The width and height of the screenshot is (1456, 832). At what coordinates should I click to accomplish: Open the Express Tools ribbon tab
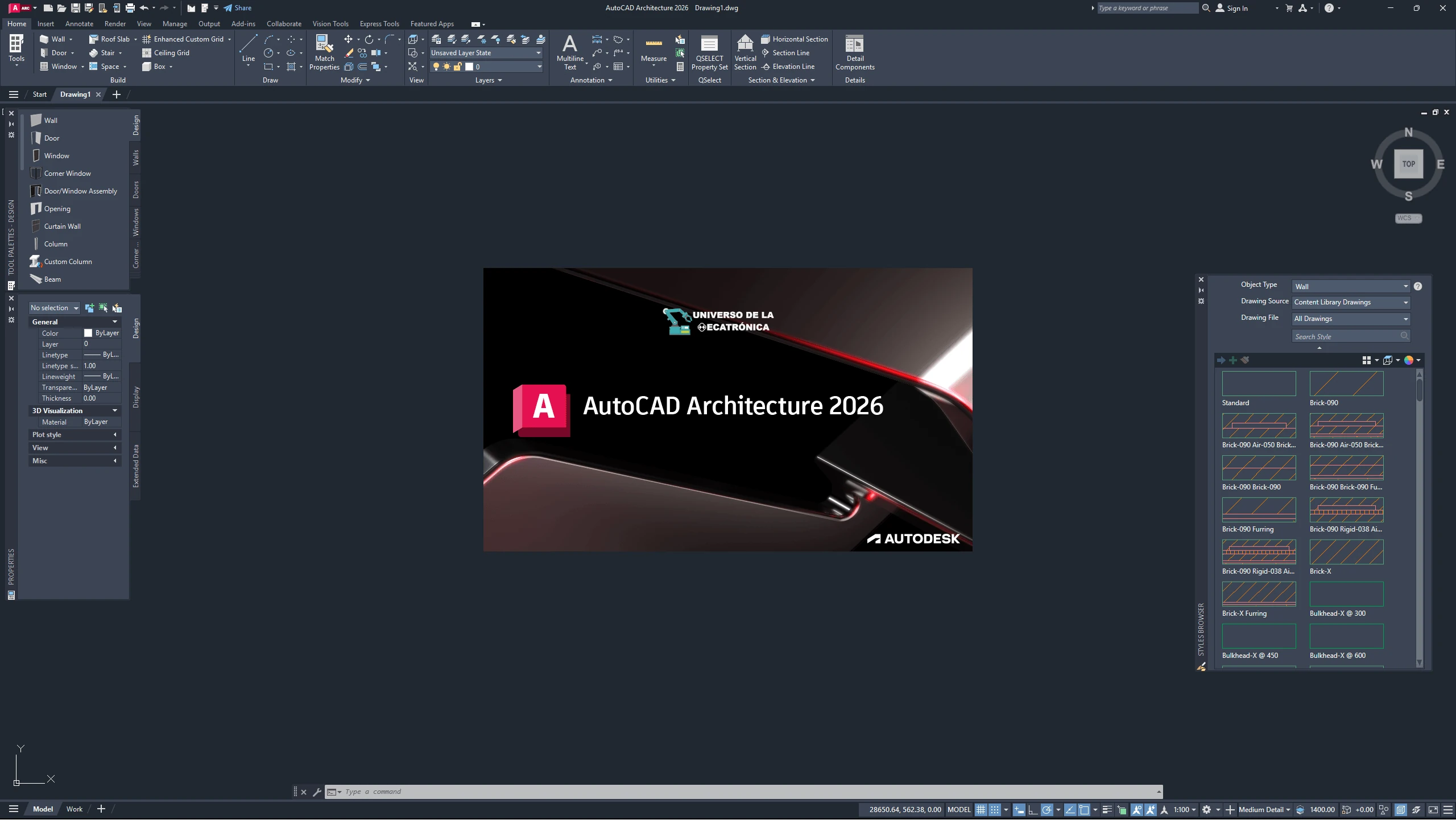pyautogui.click(x=379, y=24)
